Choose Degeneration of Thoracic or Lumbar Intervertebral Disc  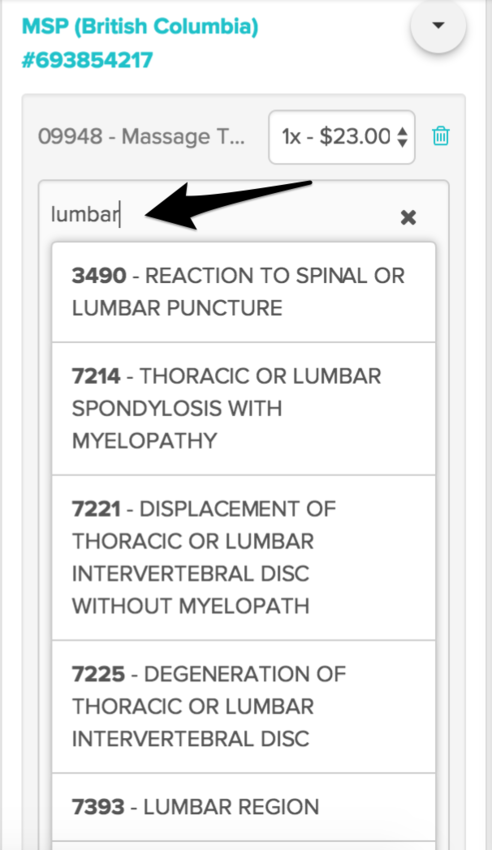pos(244,707)
